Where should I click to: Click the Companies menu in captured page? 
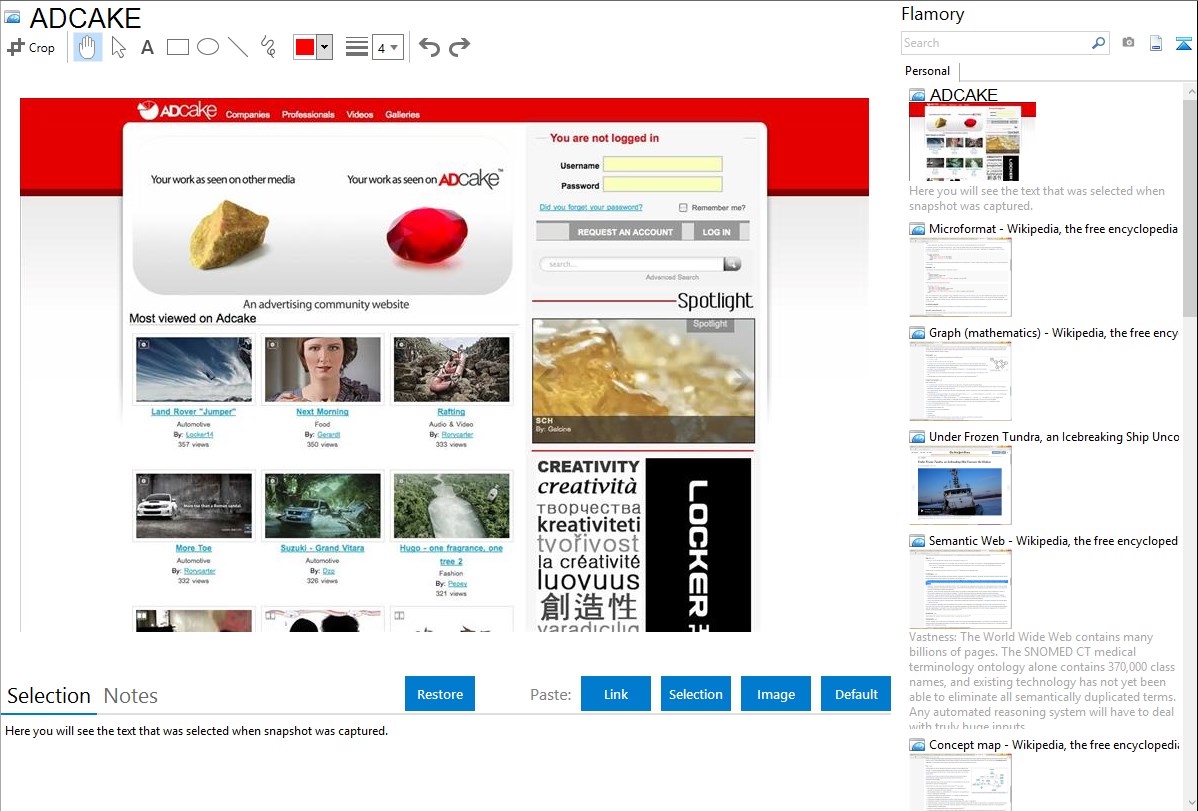click(x=248, y=115)
